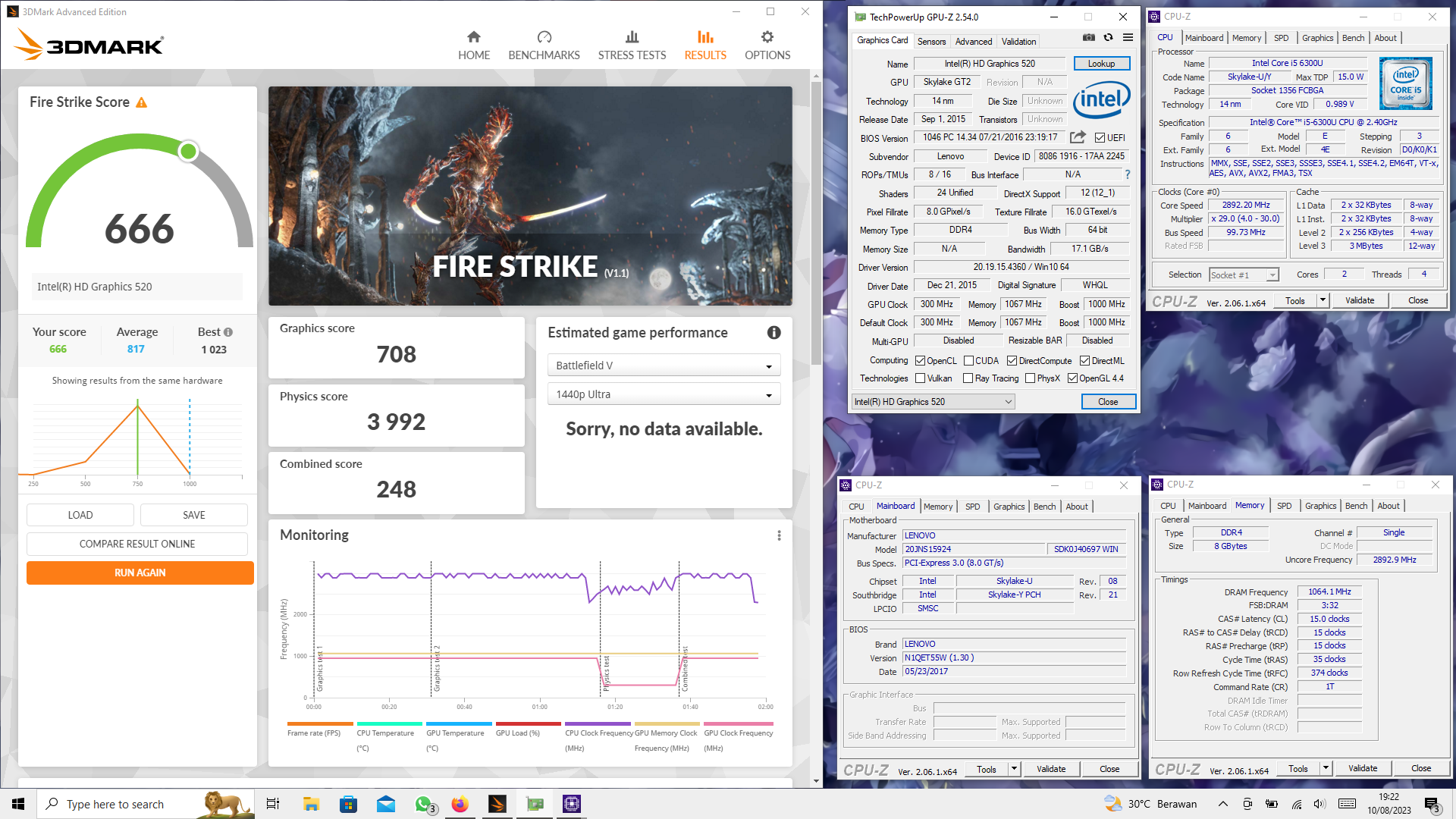Open File Explorer from the taskbar
The width and height of the screenshot is (1456, 819).
coord(311,804)
